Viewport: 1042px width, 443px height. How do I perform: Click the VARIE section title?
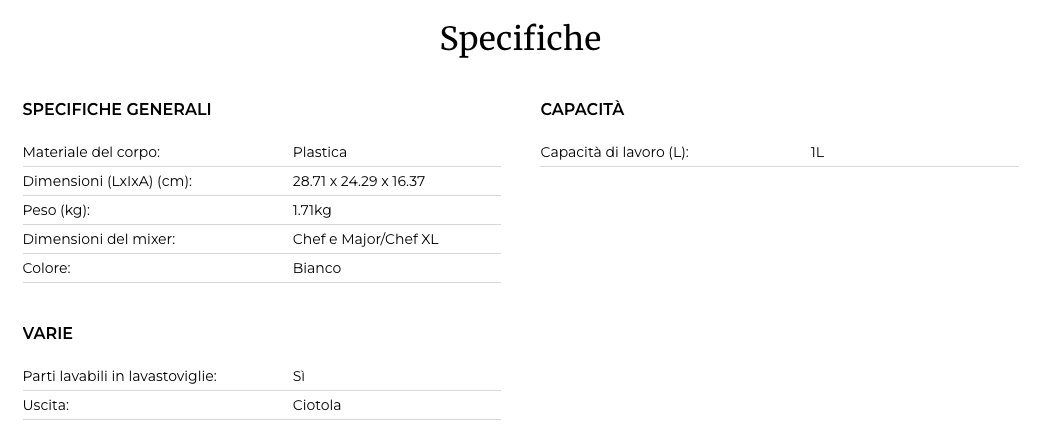coord(48,334)
